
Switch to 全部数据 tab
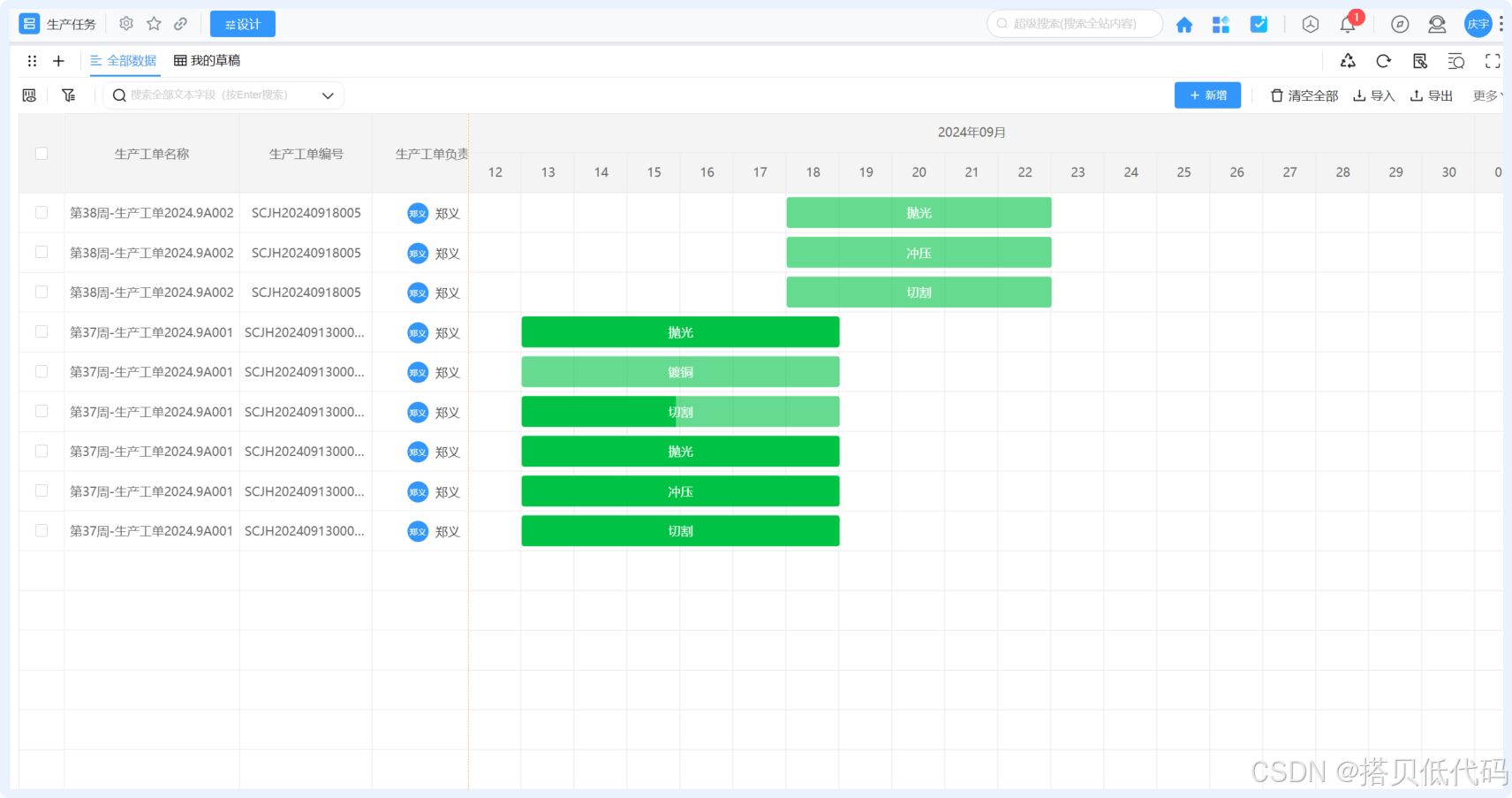pyautogui.click(x=124, y=61)
